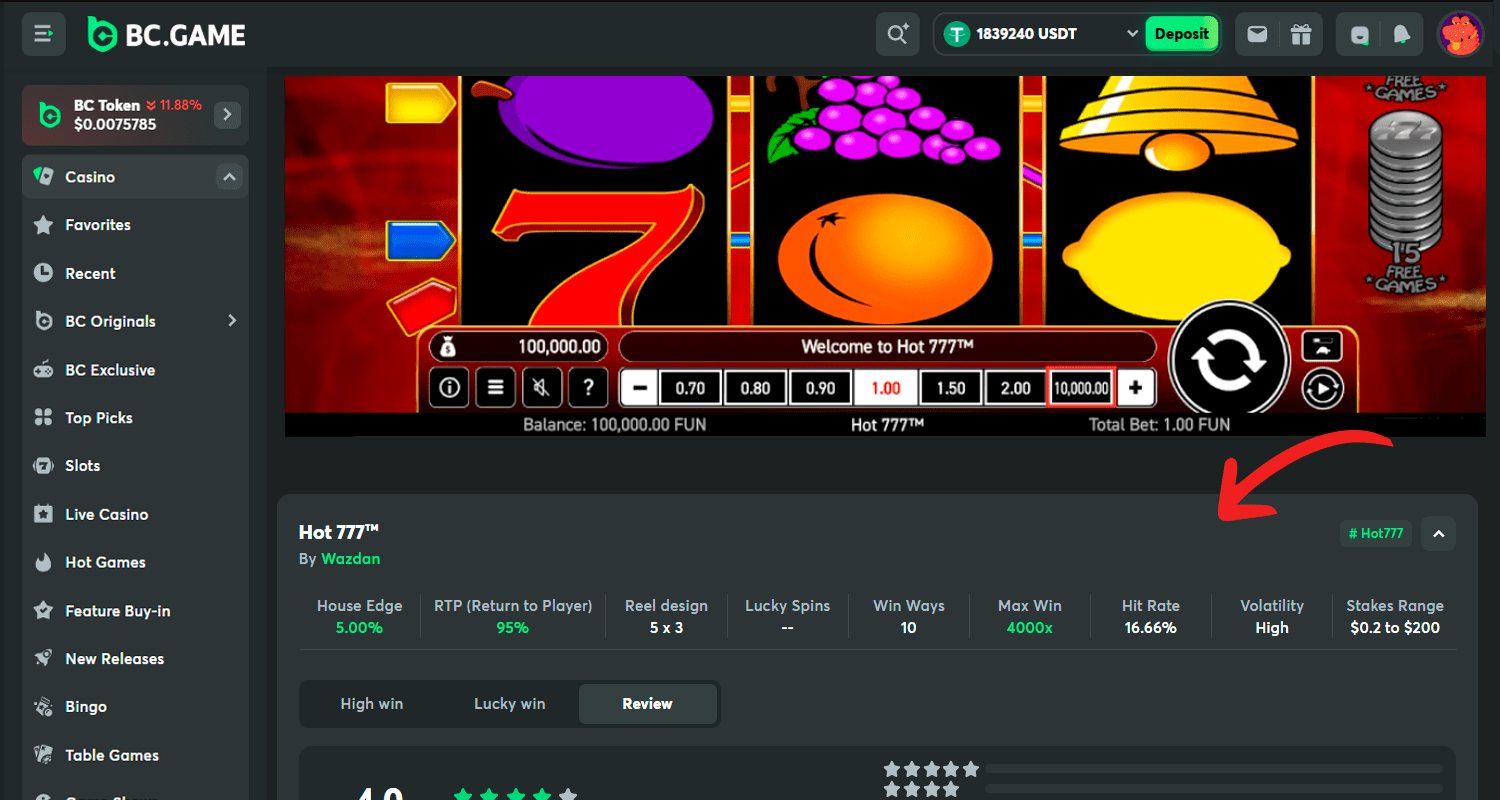The image size is (1500, 800).
Task: Open the notifications bell
Action: pyautogui.click(x=1402, y=34)
